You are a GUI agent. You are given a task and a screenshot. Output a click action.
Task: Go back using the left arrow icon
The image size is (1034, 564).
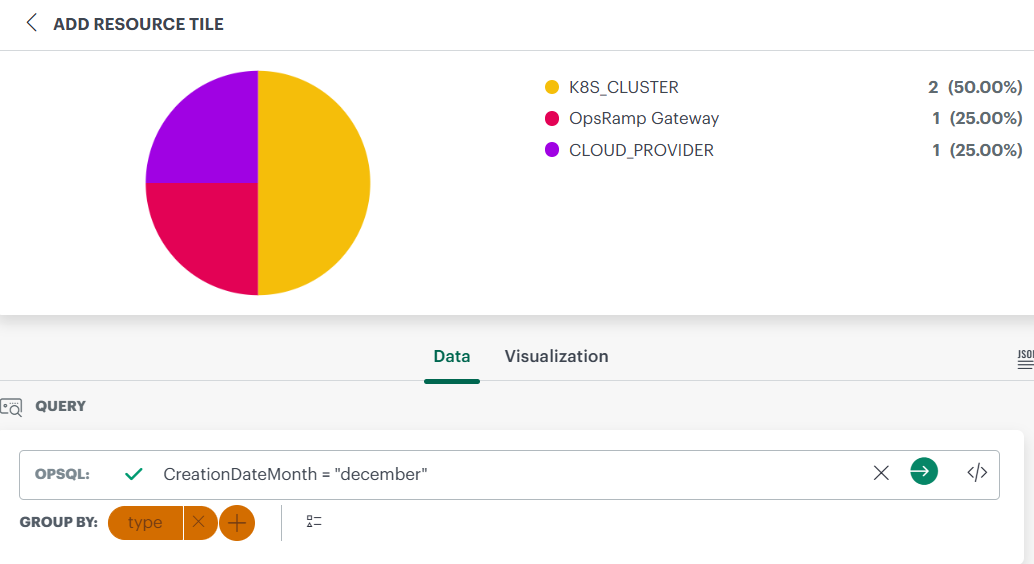[31, 23]
